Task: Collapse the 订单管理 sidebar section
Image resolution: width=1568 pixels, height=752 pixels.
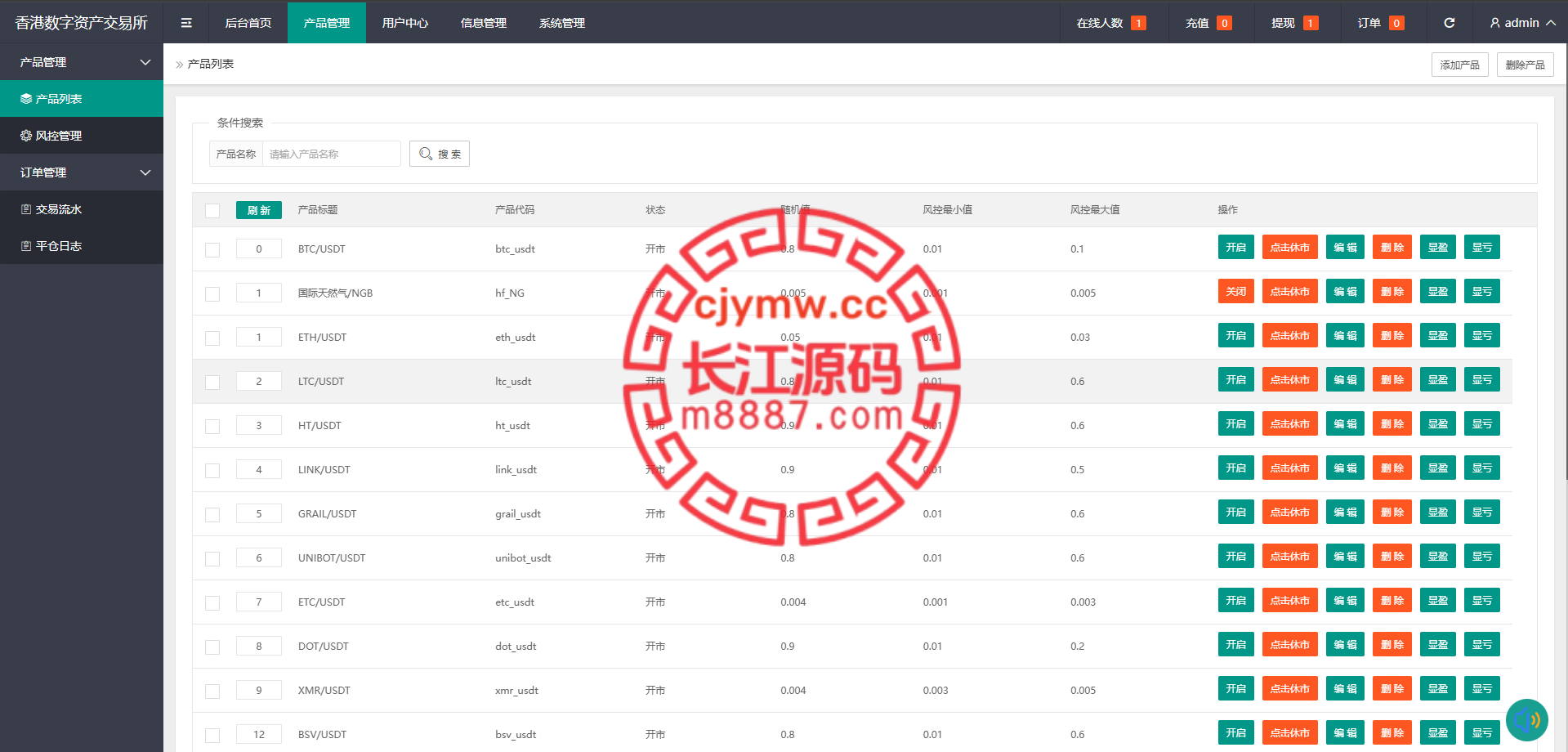Action: click(x=82, y=172)
